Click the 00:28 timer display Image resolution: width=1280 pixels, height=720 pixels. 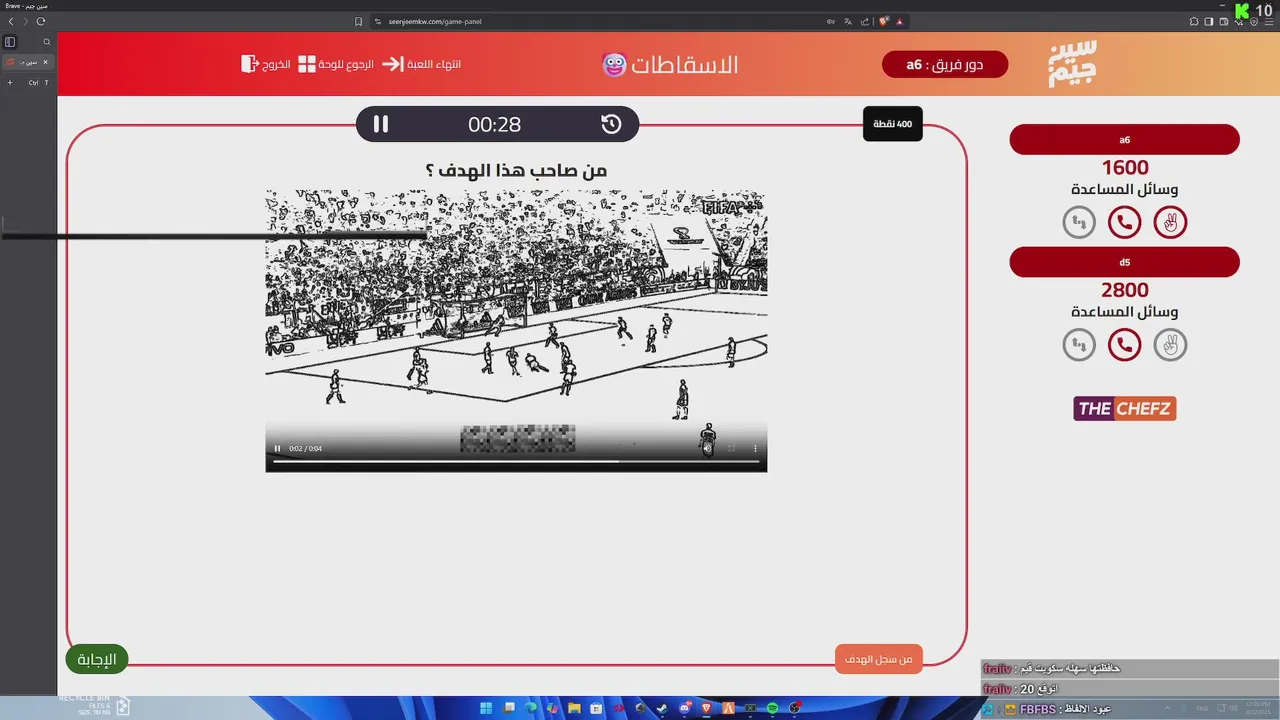(x=495, y=124)
